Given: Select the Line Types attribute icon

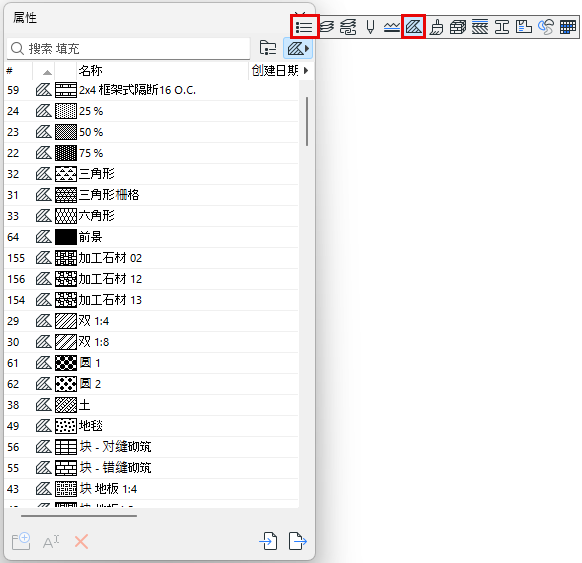Looking at the screenshot, I should (392, 27).
